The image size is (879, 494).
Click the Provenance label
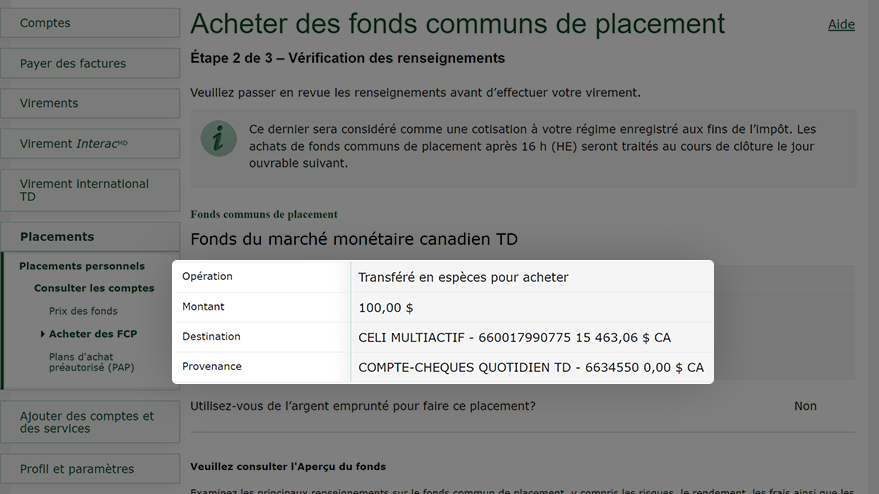click(x=212, y=366)
